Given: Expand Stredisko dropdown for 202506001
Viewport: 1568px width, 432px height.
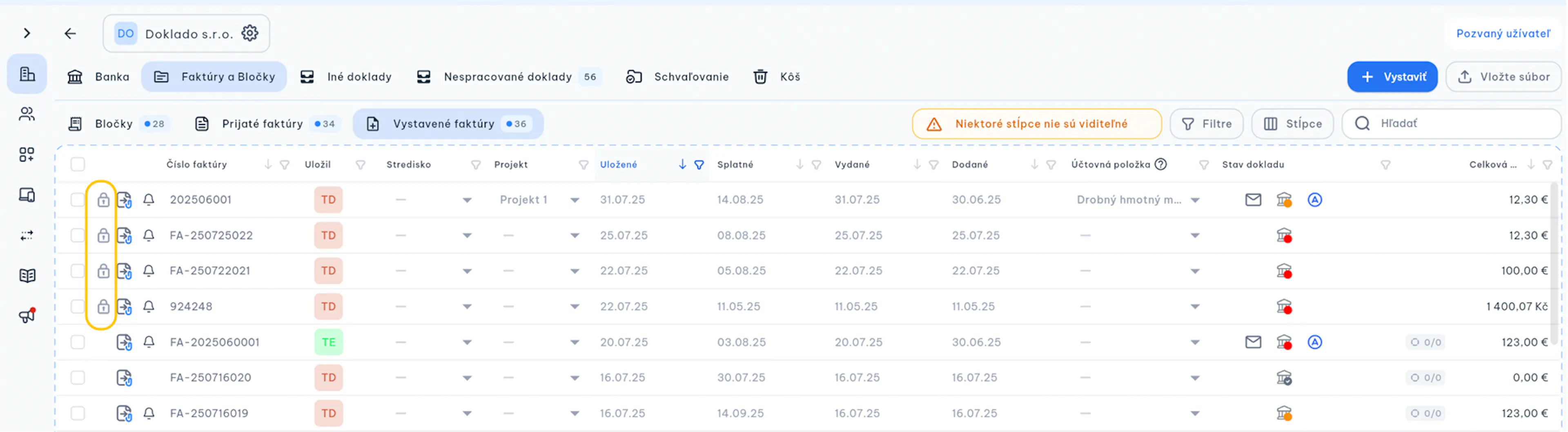Looking at the screenshot, I should pos(467,200).
